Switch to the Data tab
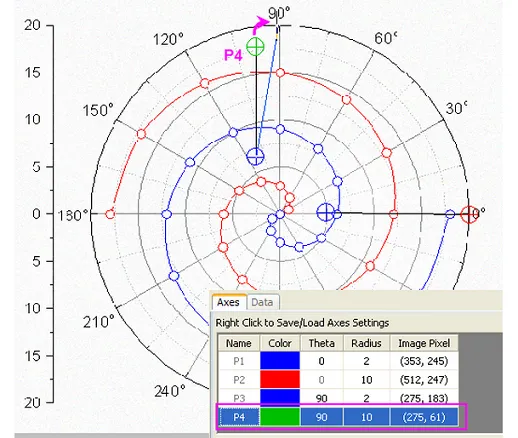Screen dimensions: 518x438 [262, 302]
